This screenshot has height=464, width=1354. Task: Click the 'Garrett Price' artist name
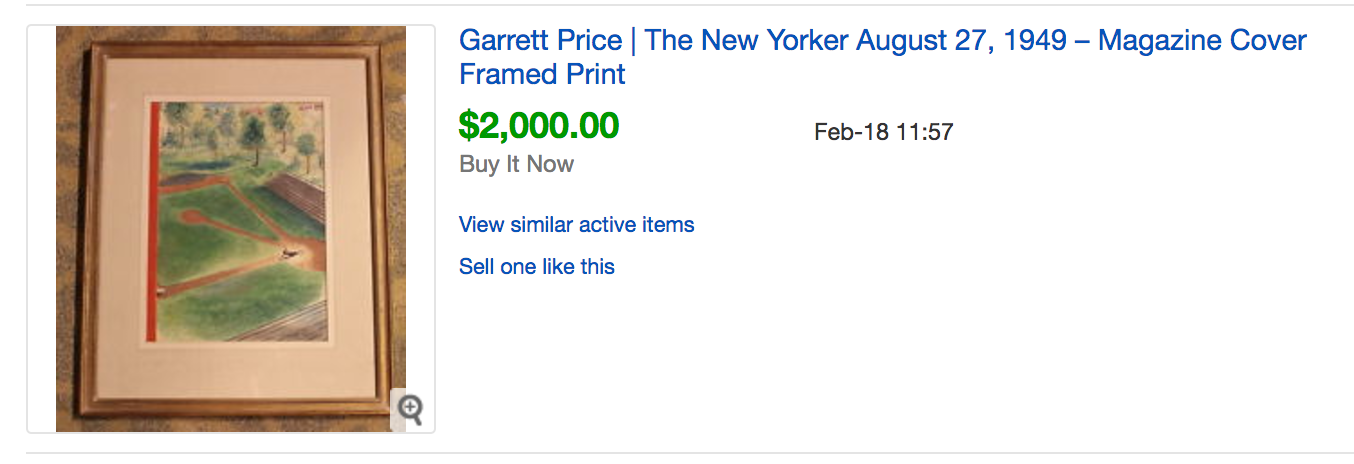tap(540, 42)
